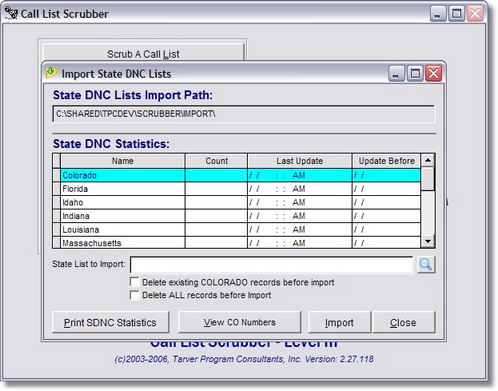Screen dimensions: 498x391
Task: Click the Count column header
Action: [x=216, y=161]
